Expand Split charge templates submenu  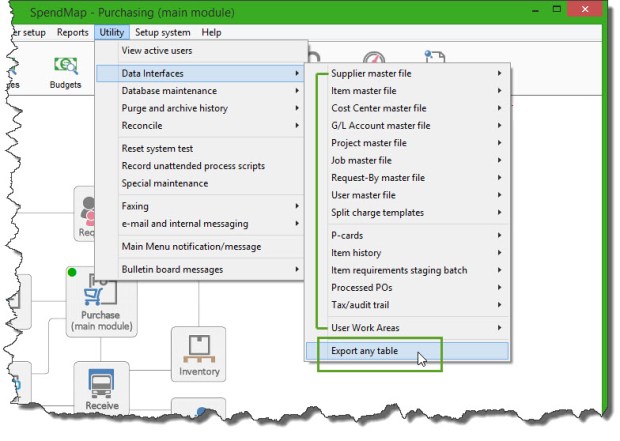tap(407, 213)
